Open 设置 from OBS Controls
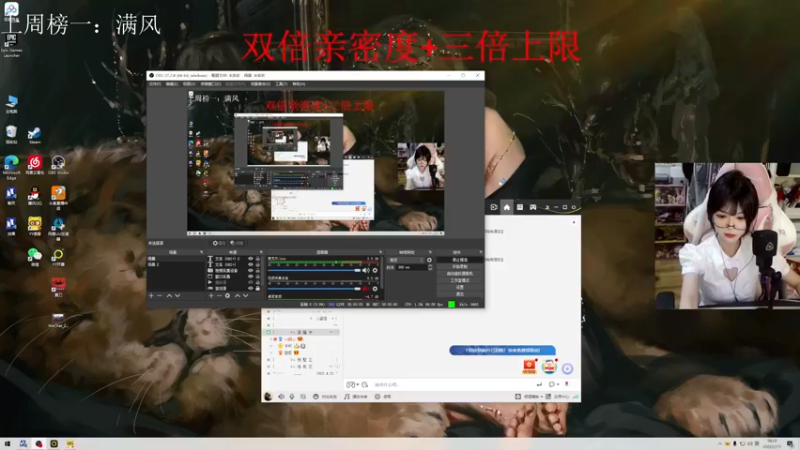 tap(460, 287)
